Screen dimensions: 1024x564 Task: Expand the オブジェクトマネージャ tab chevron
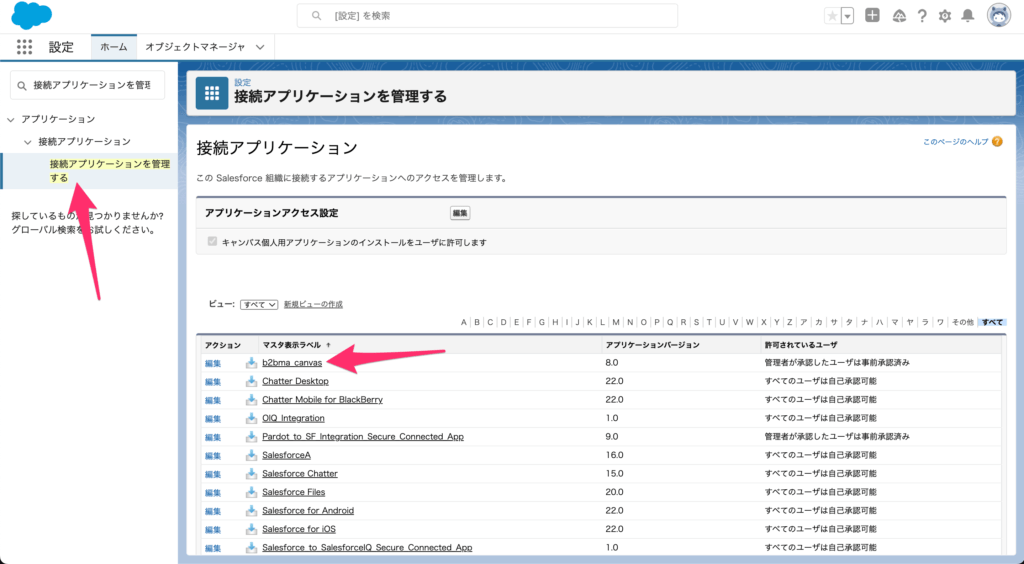point(260,47)
